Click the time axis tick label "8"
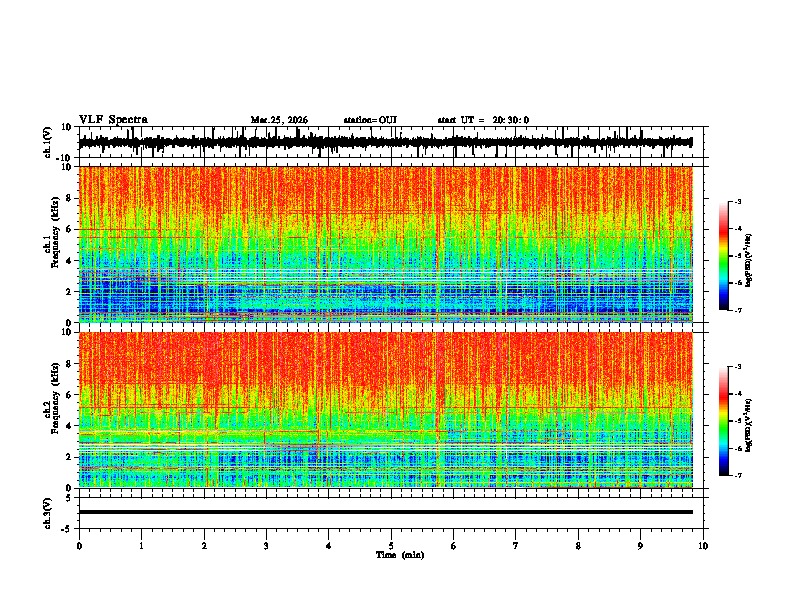The image size is (792, 612). click(x=578, y=546)
